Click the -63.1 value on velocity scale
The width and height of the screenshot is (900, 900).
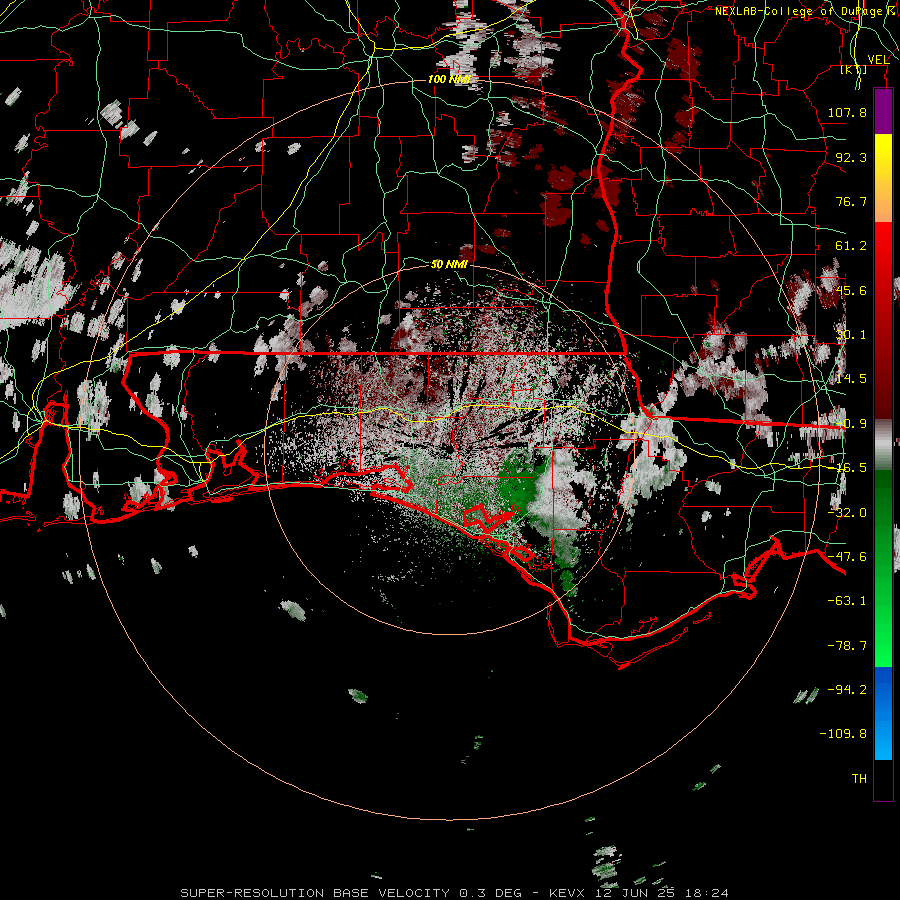(x=847, y=601)
